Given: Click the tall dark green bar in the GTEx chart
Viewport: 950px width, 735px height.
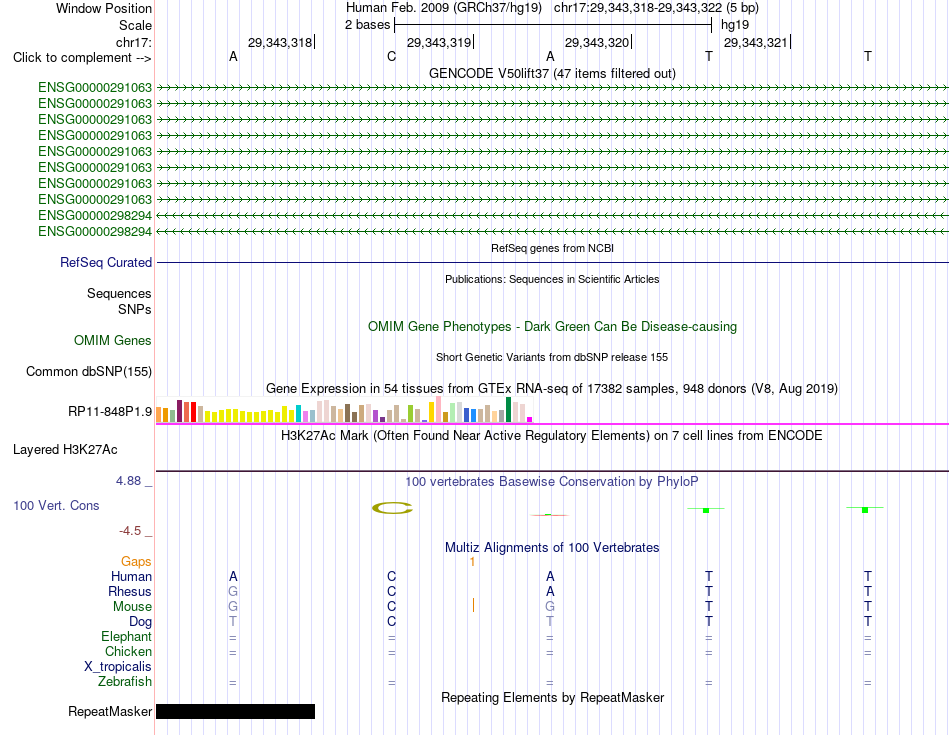Looking at the screenshot, I should [x=508, y=410].
